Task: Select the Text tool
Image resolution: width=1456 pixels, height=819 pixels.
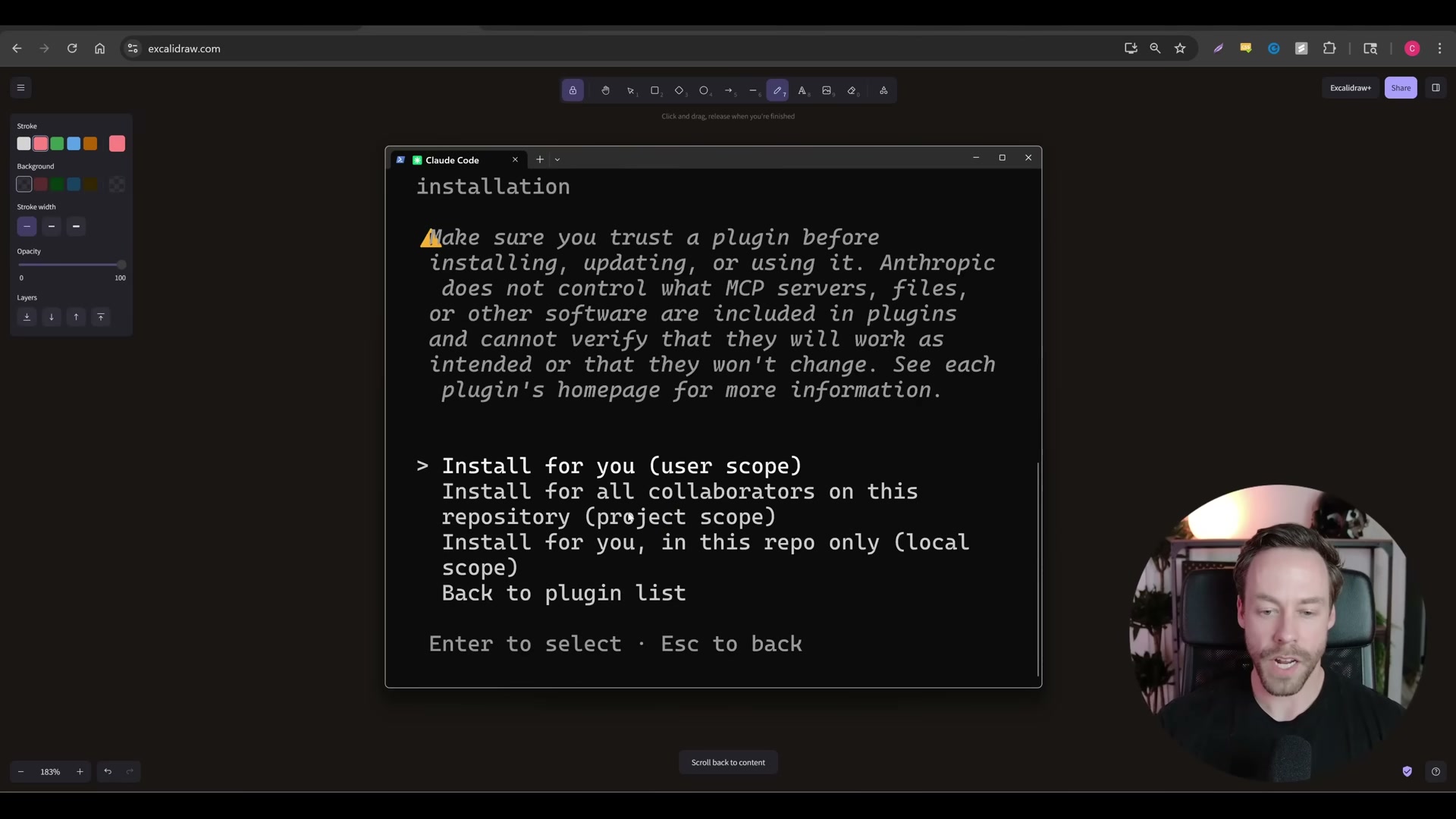Action: tap(802, 91)
